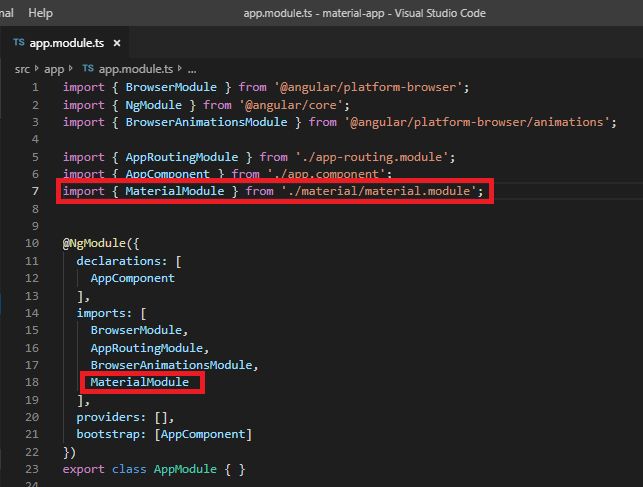Click the app breadcrumb segment

[54, 69]
